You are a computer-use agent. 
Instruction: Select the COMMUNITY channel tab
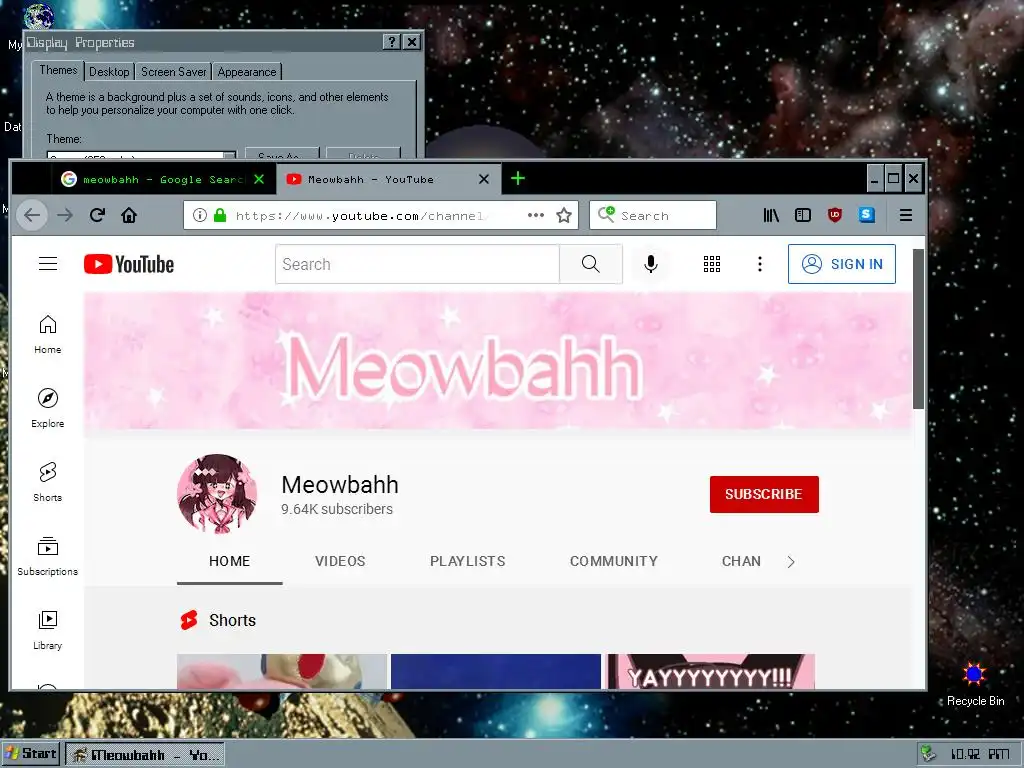[614, 561]
